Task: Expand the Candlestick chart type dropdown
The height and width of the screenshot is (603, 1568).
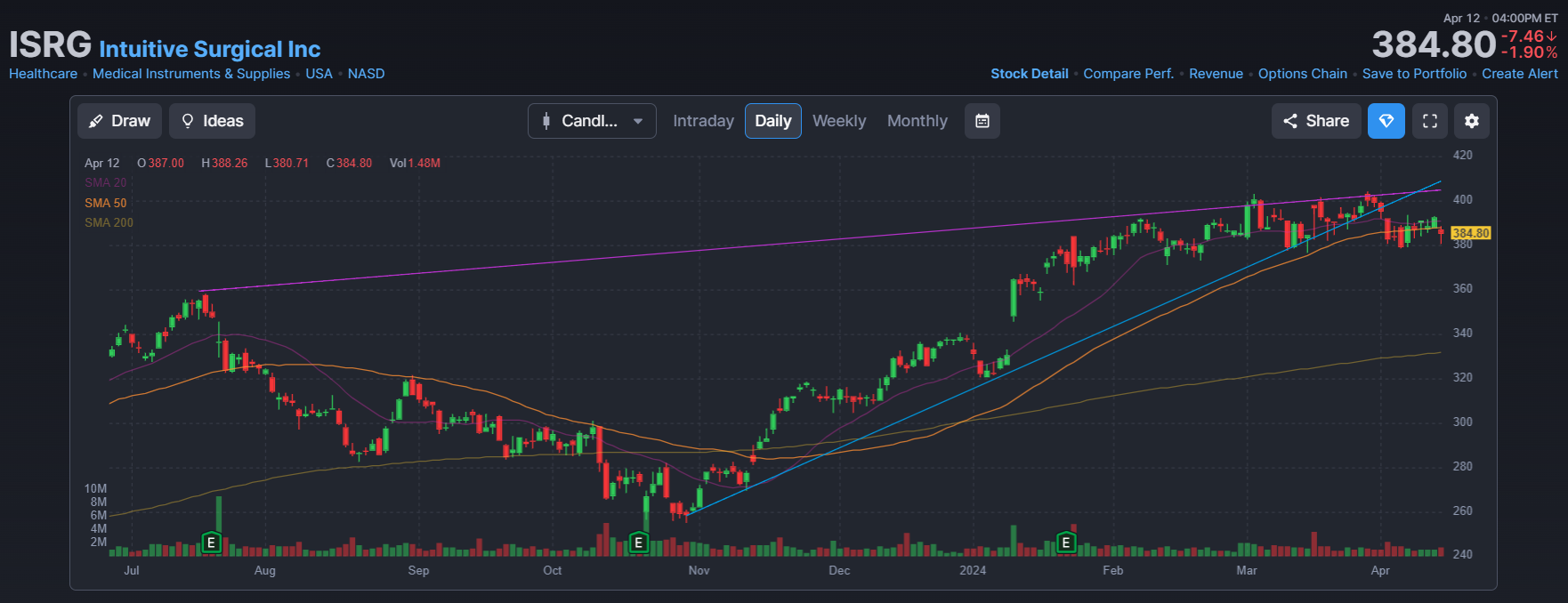Action: pos(592,121)
